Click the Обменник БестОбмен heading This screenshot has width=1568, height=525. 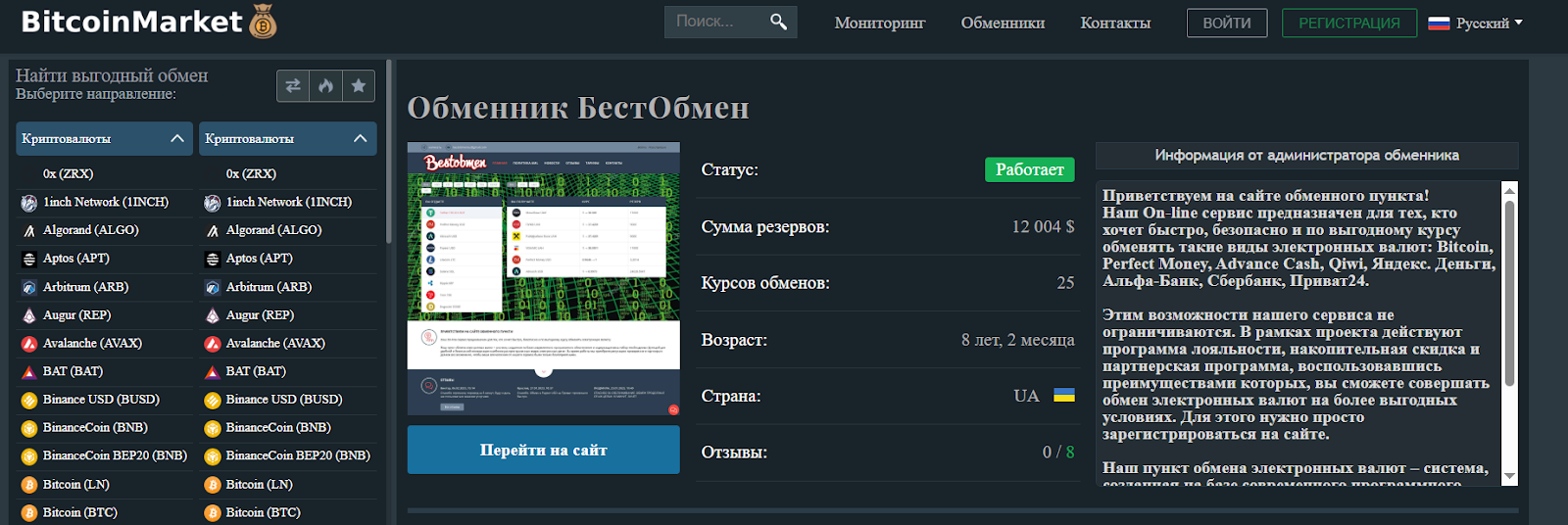578,108
